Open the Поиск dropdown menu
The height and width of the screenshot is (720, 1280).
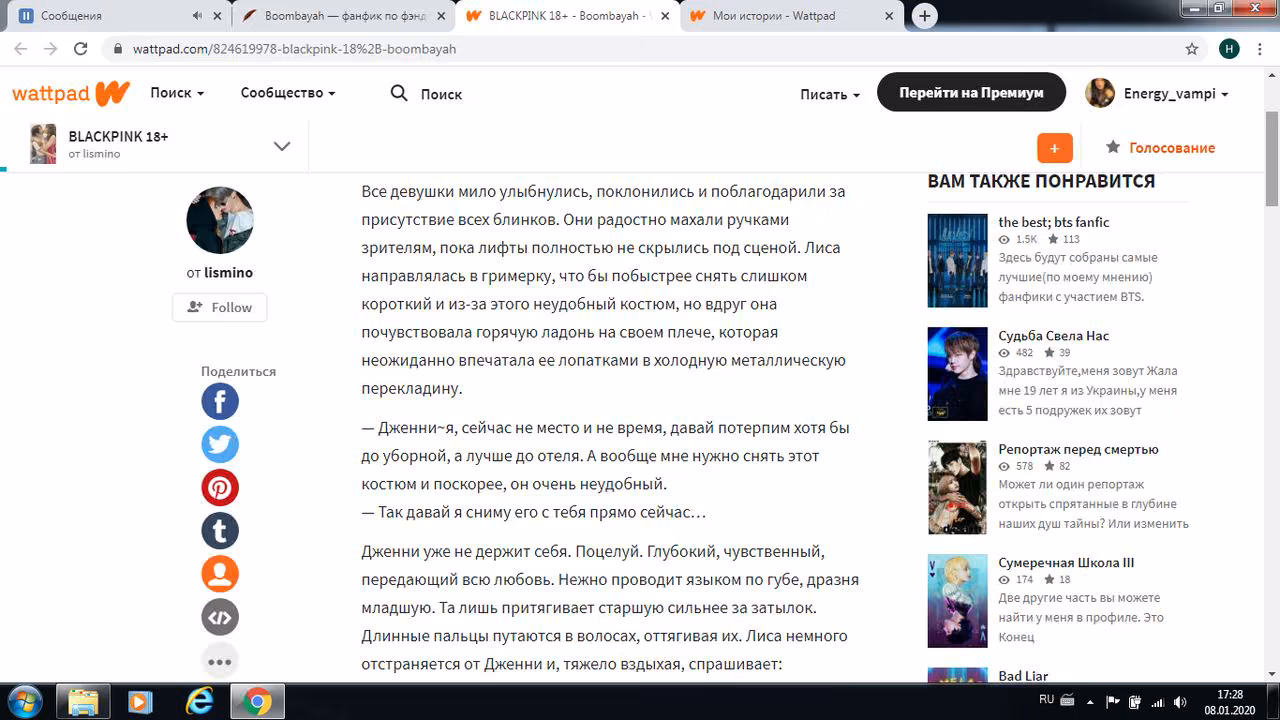[177, 92]
